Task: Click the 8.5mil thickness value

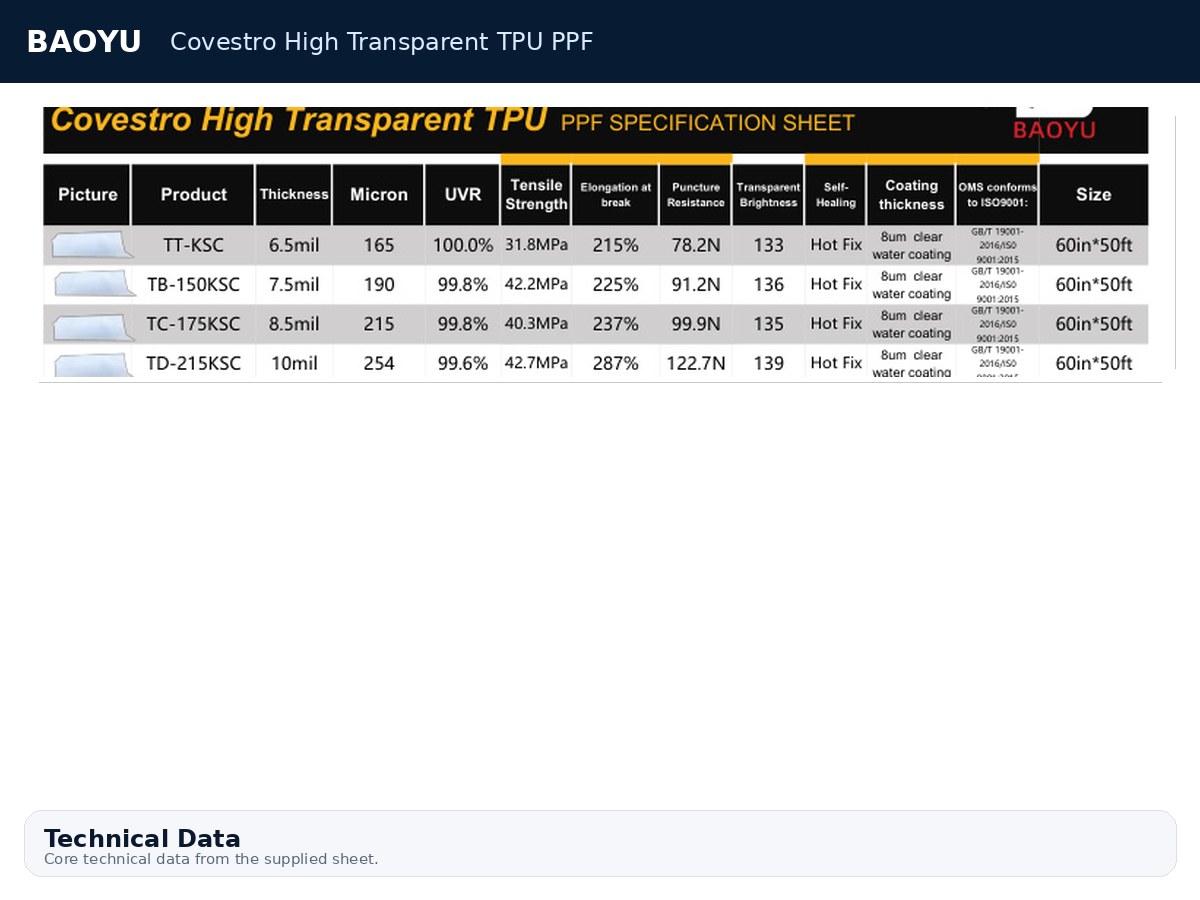Action: tap(294, 324)
